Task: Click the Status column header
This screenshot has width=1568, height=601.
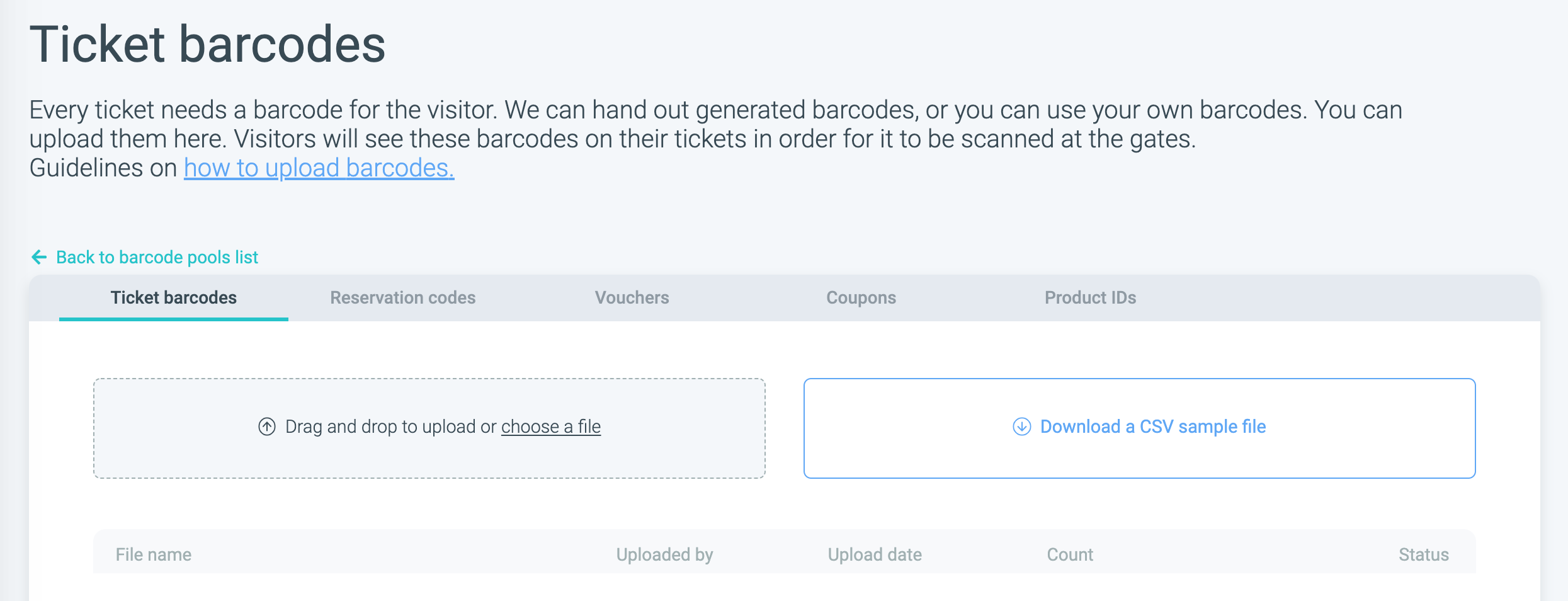Action: pyautogui.click(x=1424, y=554)
